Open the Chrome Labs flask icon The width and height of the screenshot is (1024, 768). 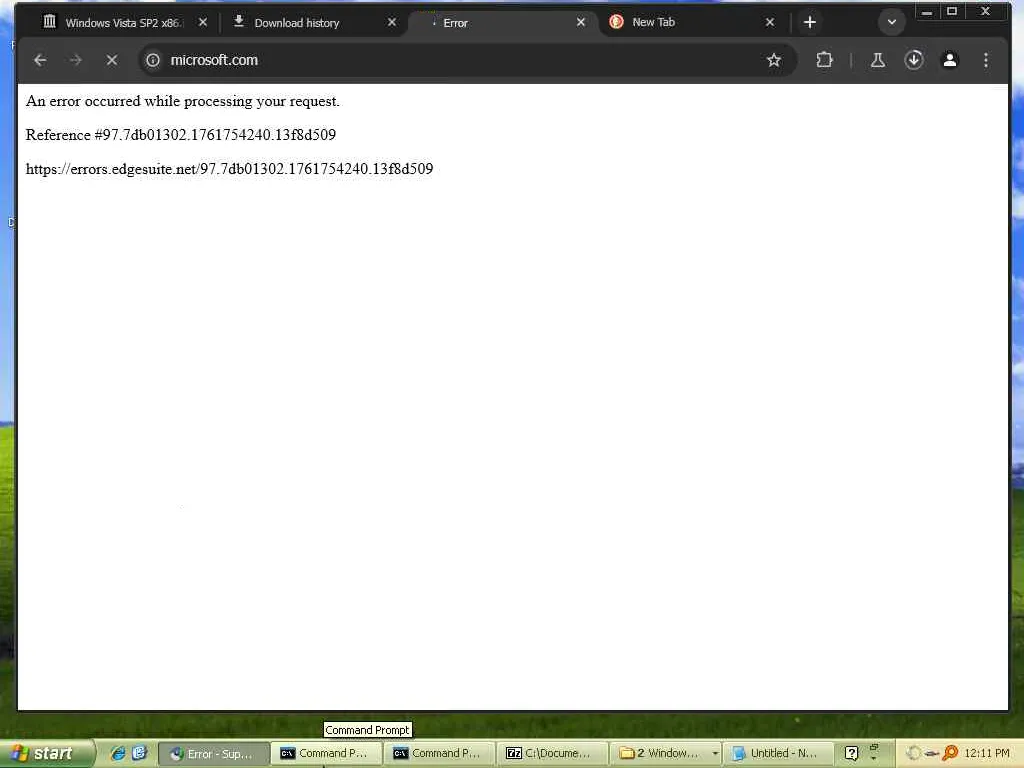pyautogui.click(x=878, y=60)
